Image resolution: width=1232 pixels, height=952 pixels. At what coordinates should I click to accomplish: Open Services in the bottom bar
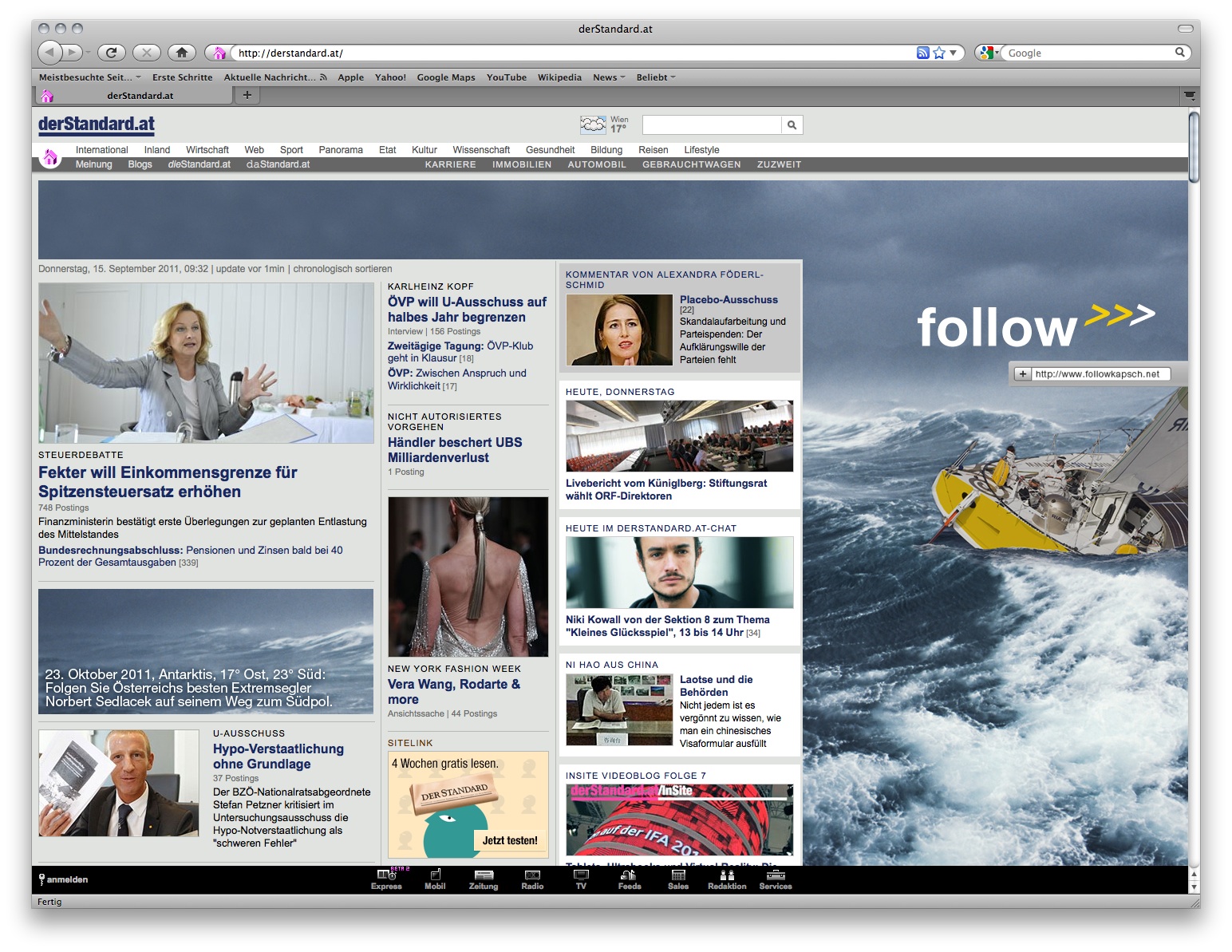point(776,879)
